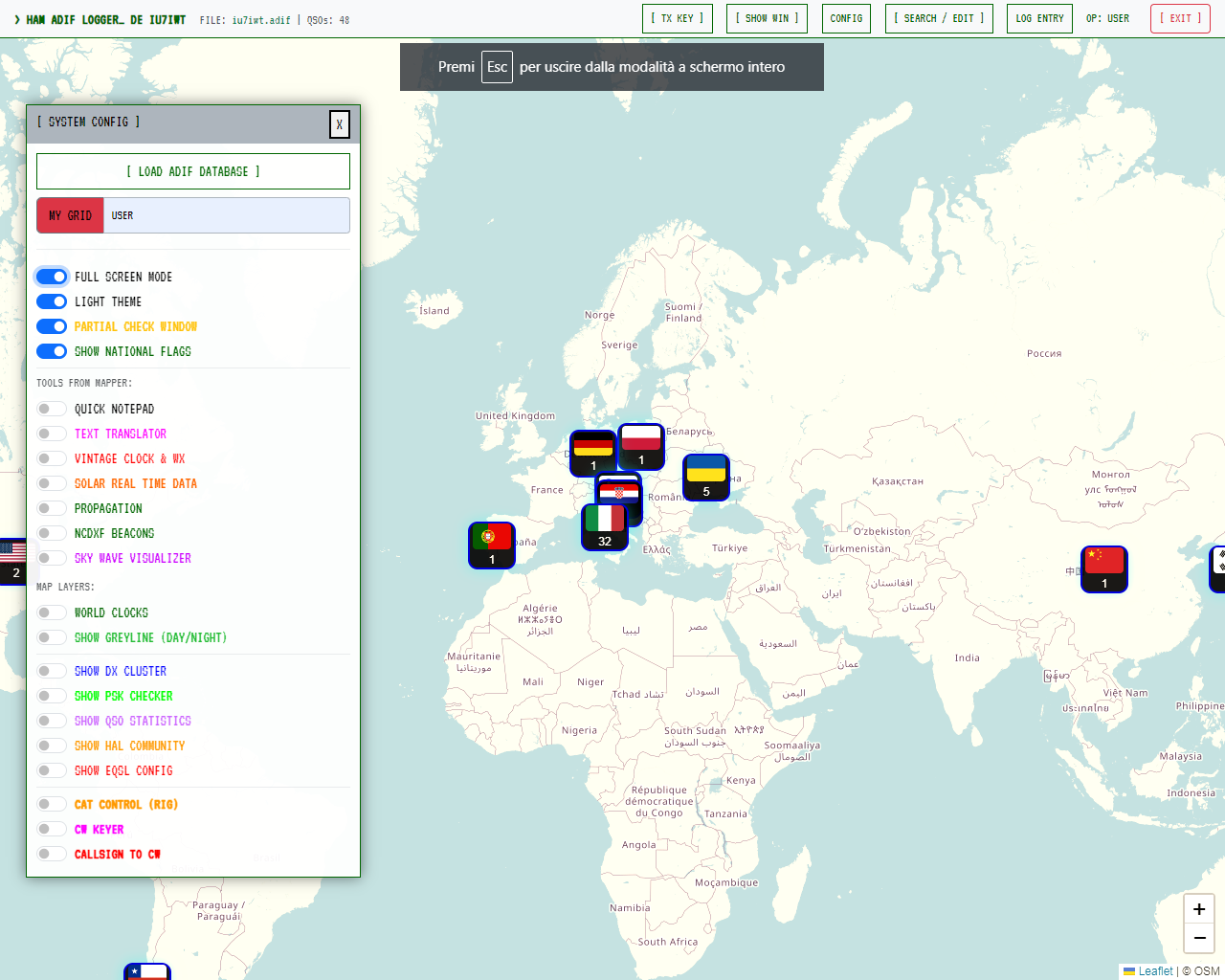
Task: Open the Config menu in top bar
Action: tap(846, 18)
